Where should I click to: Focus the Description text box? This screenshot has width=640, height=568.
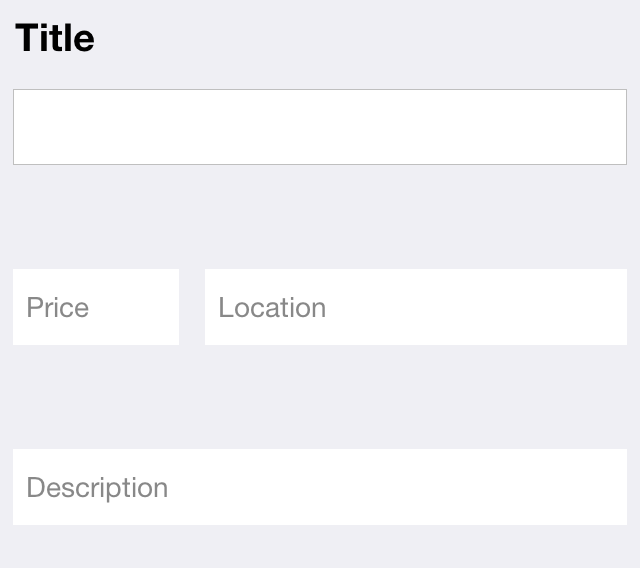pyautogui.click(x=319, y=487)
